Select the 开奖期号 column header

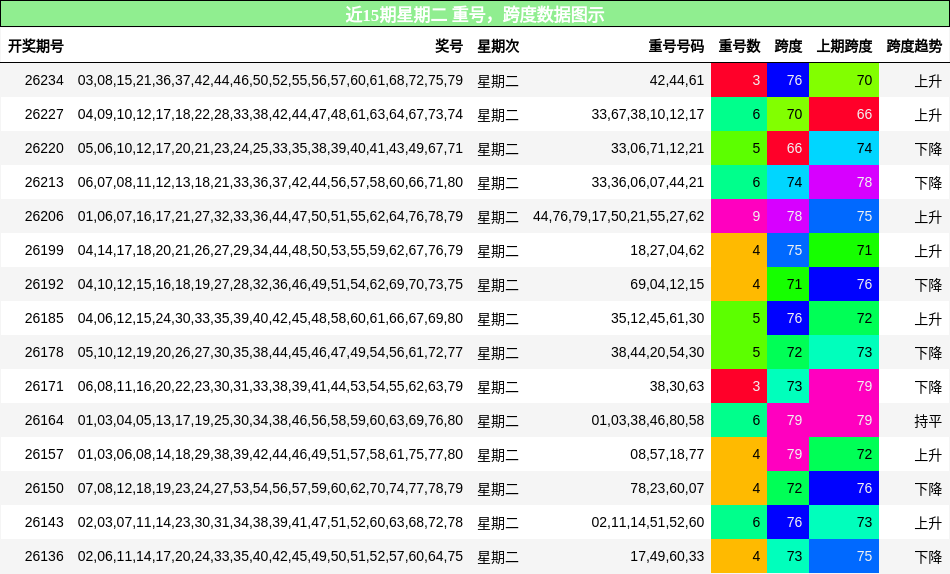(x=36, y=46)
